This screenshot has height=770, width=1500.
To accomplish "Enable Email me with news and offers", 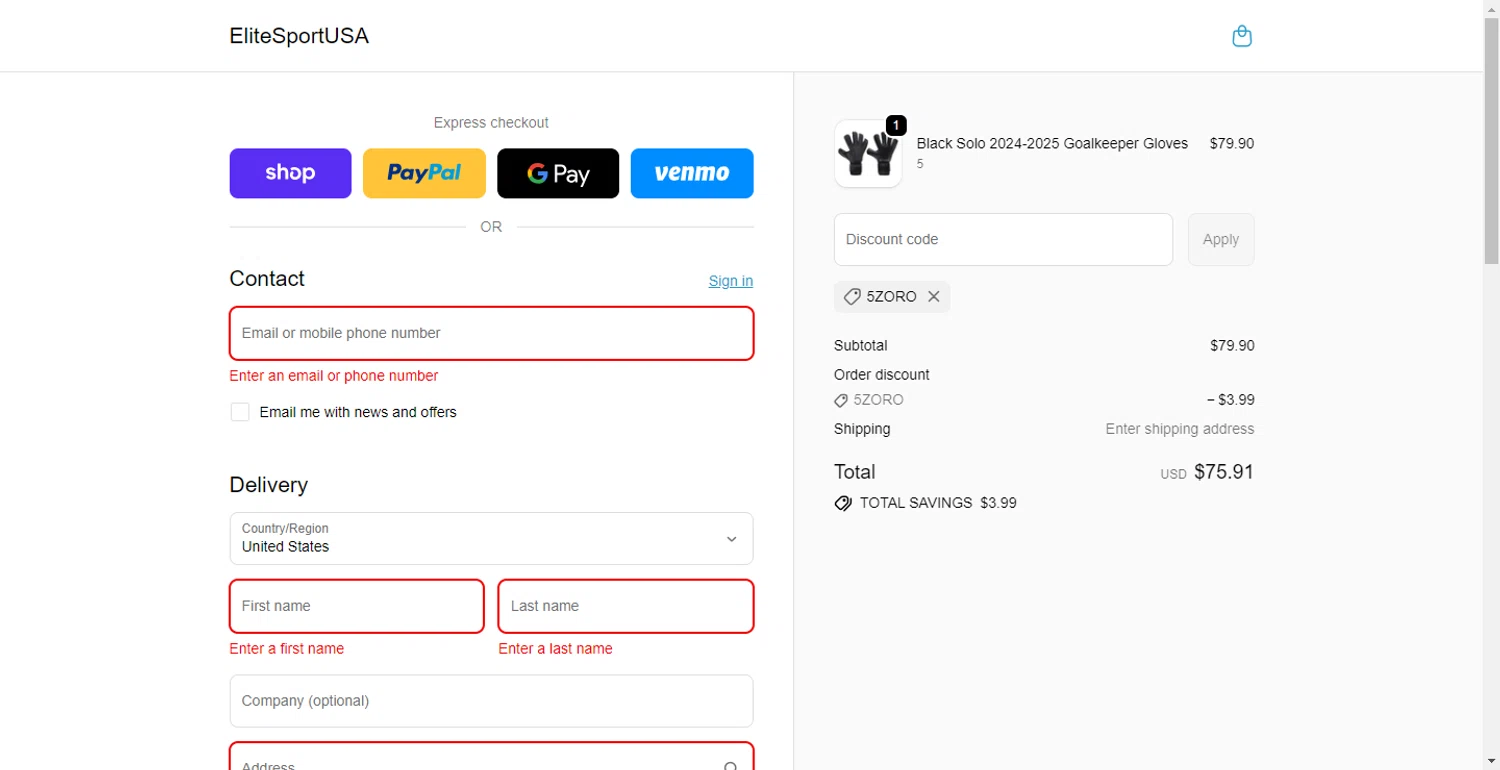I will click(240, 412).
